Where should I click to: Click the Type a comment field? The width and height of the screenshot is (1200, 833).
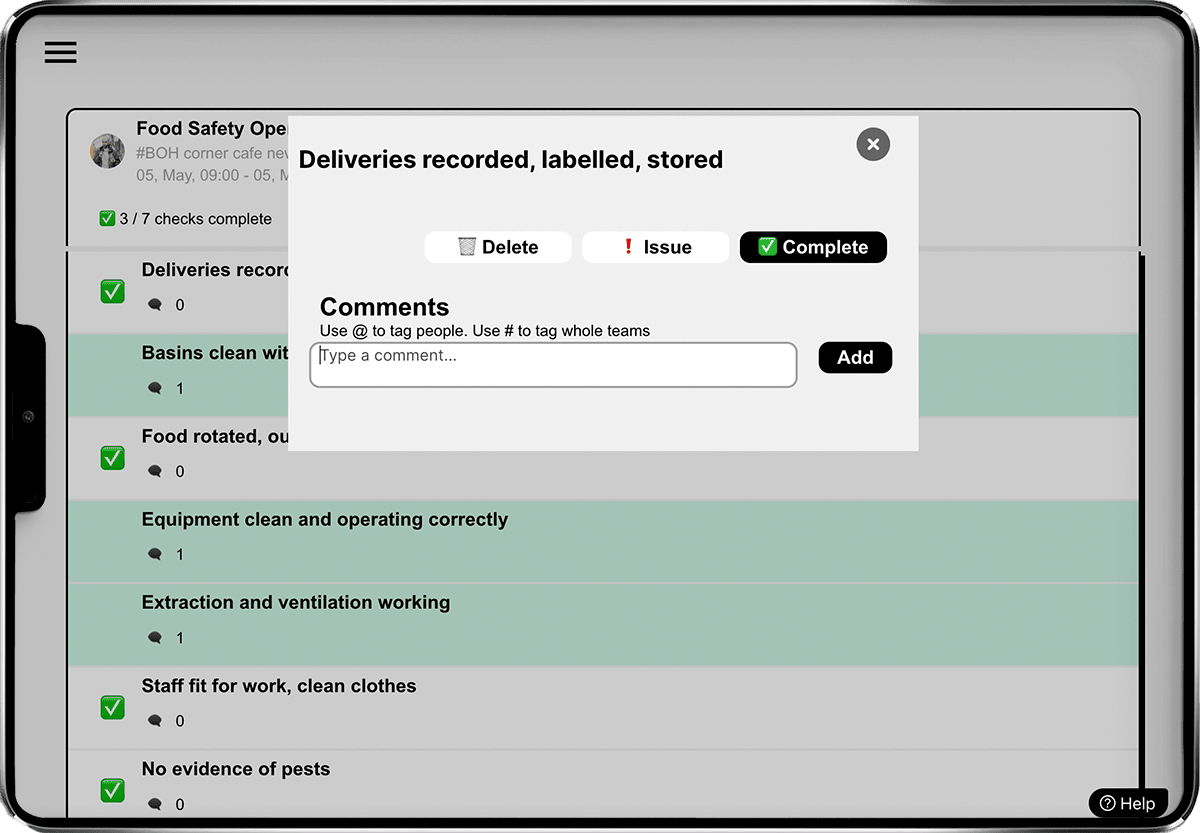[x=553, y=365]
